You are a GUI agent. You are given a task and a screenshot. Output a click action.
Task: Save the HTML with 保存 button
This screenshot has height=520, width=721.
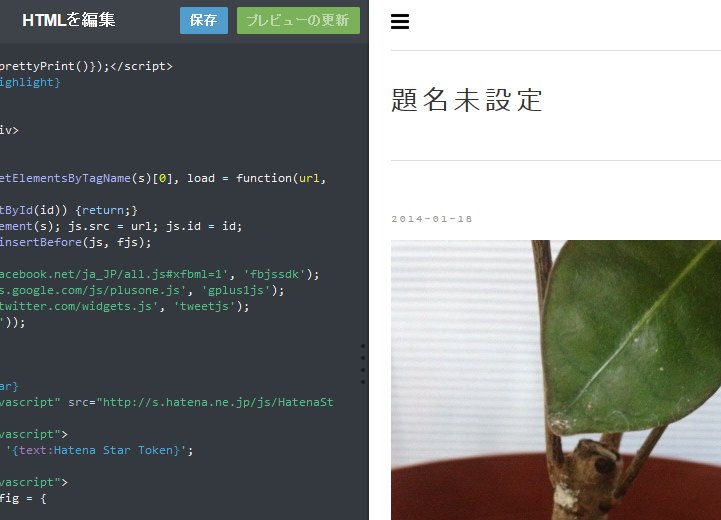click(204, 20)
